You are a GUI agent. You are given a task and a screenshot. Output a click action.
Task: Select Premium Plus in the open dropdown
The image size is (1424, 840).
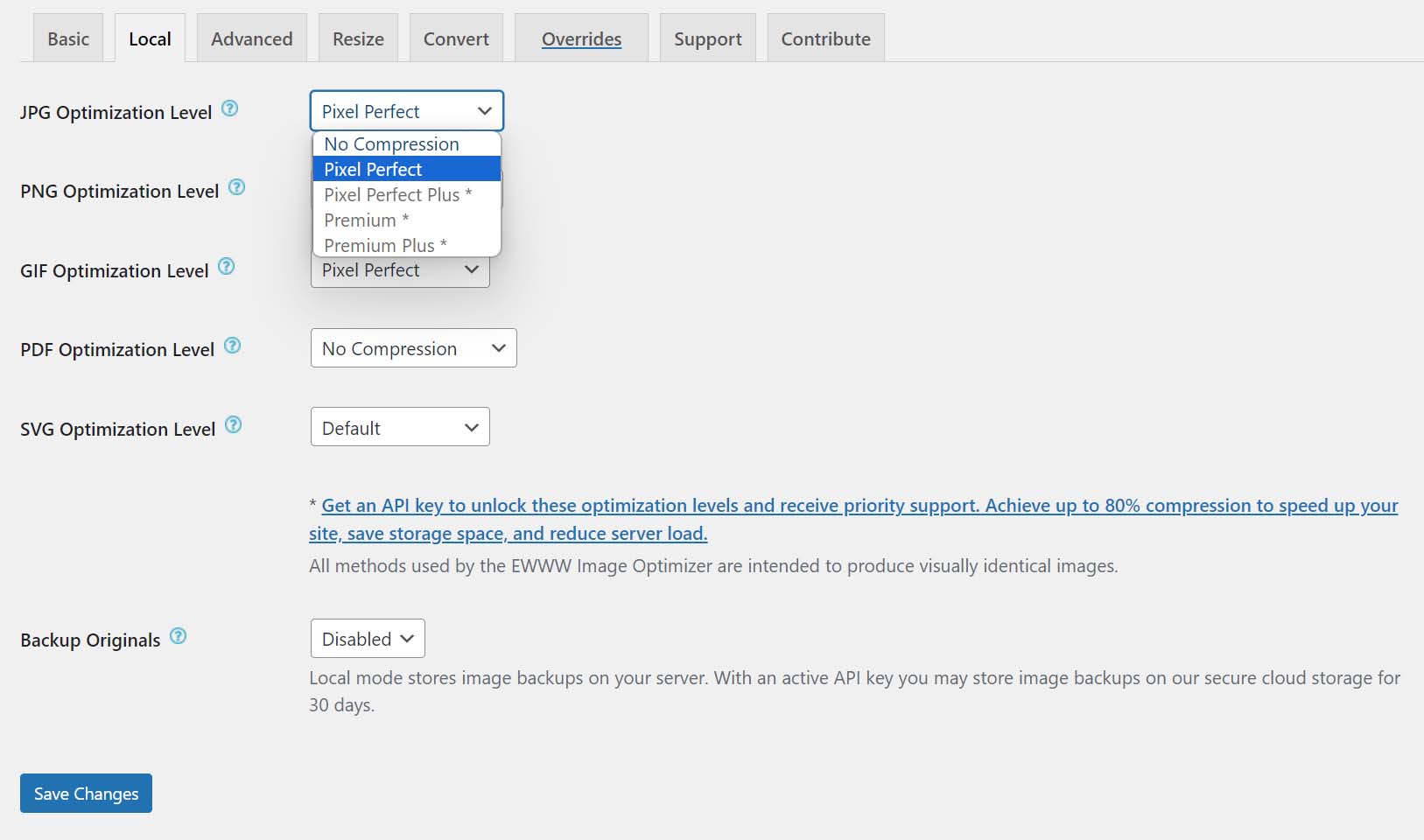[383, 245]
